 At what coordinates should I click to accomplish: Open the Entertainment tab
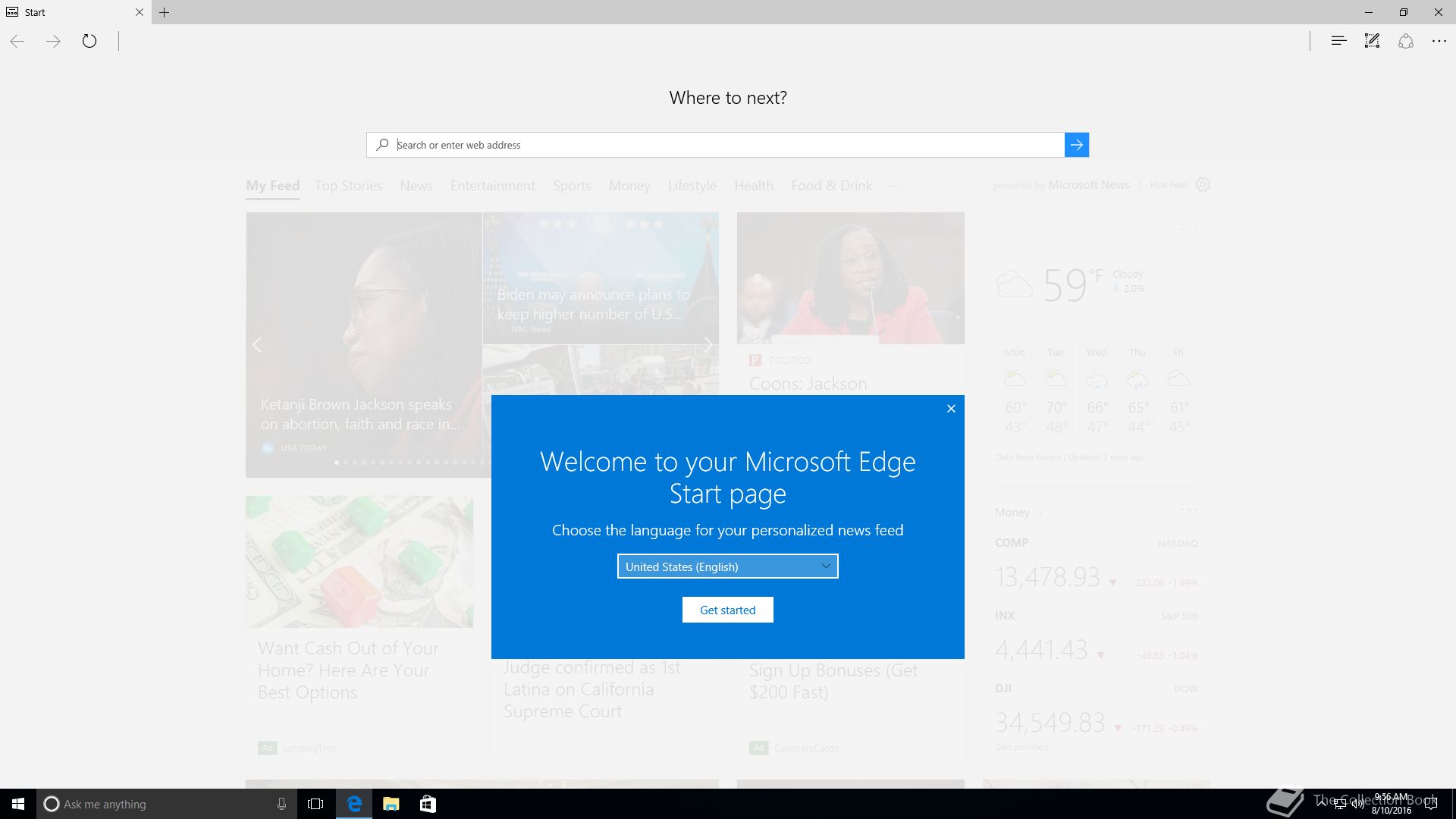493,186
